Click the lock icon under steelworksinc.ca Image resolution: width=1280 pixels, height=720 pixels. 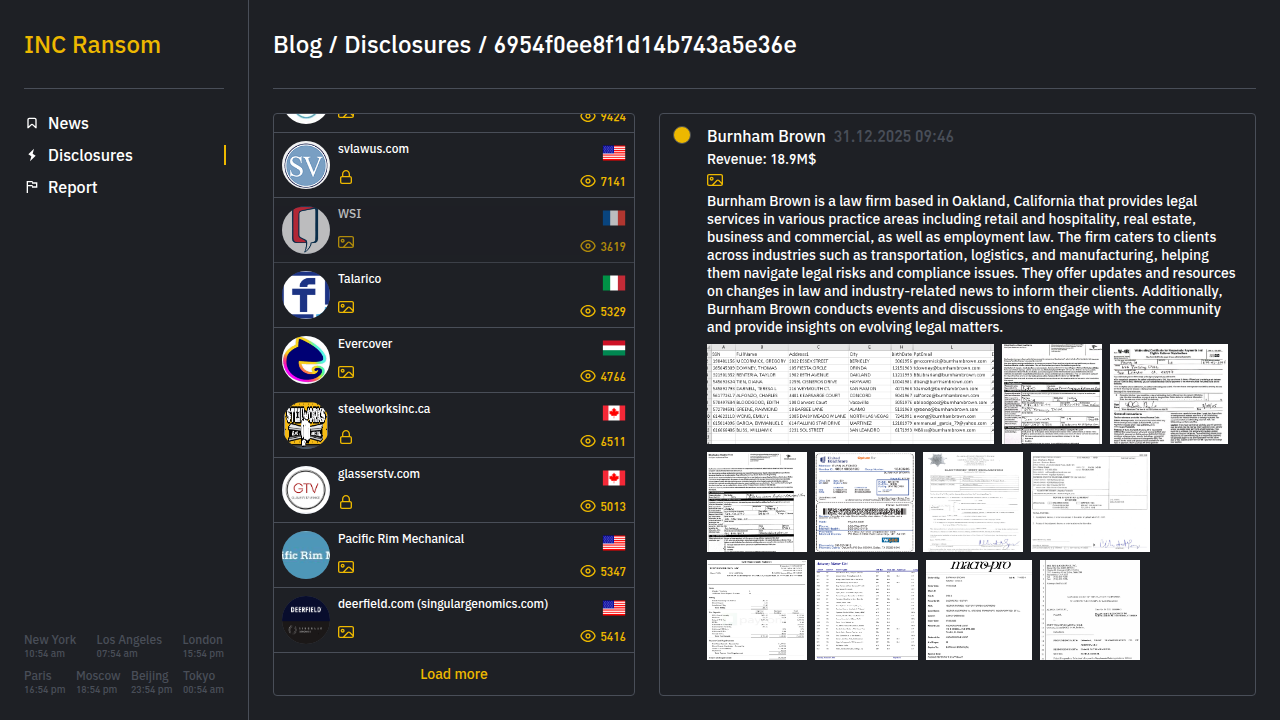coord(346,438)
